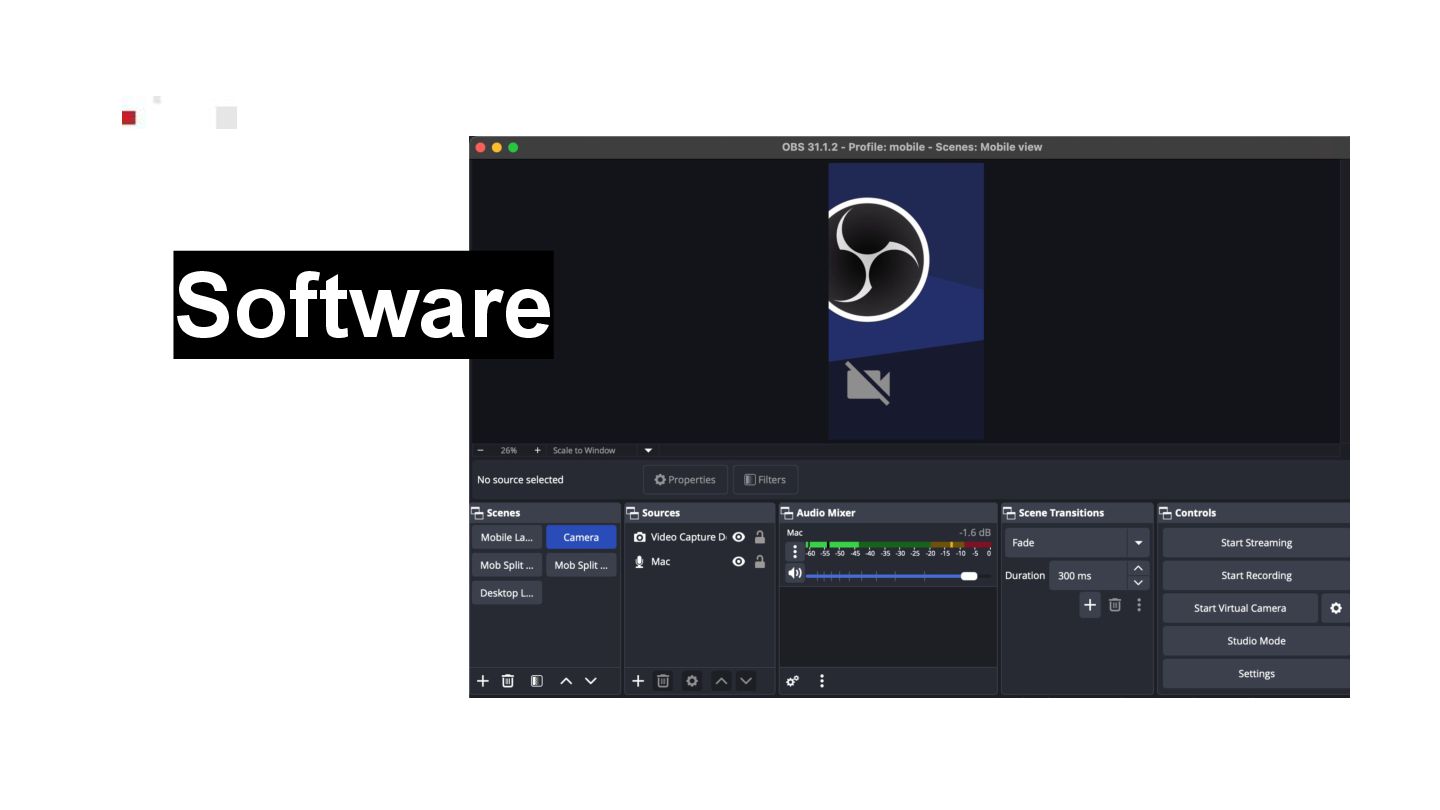The height and width of the screenshot is (810, 1440).
Task: Open source properties gear in Sources toolbar
Action: point(691,681)
